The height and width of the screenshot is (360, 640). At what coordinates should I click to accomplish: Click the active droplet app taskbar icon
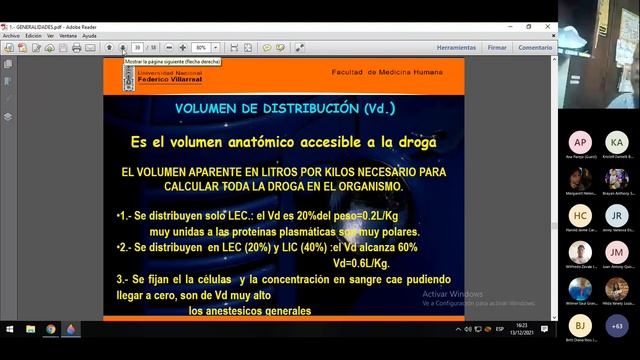(x=71, y=329)
